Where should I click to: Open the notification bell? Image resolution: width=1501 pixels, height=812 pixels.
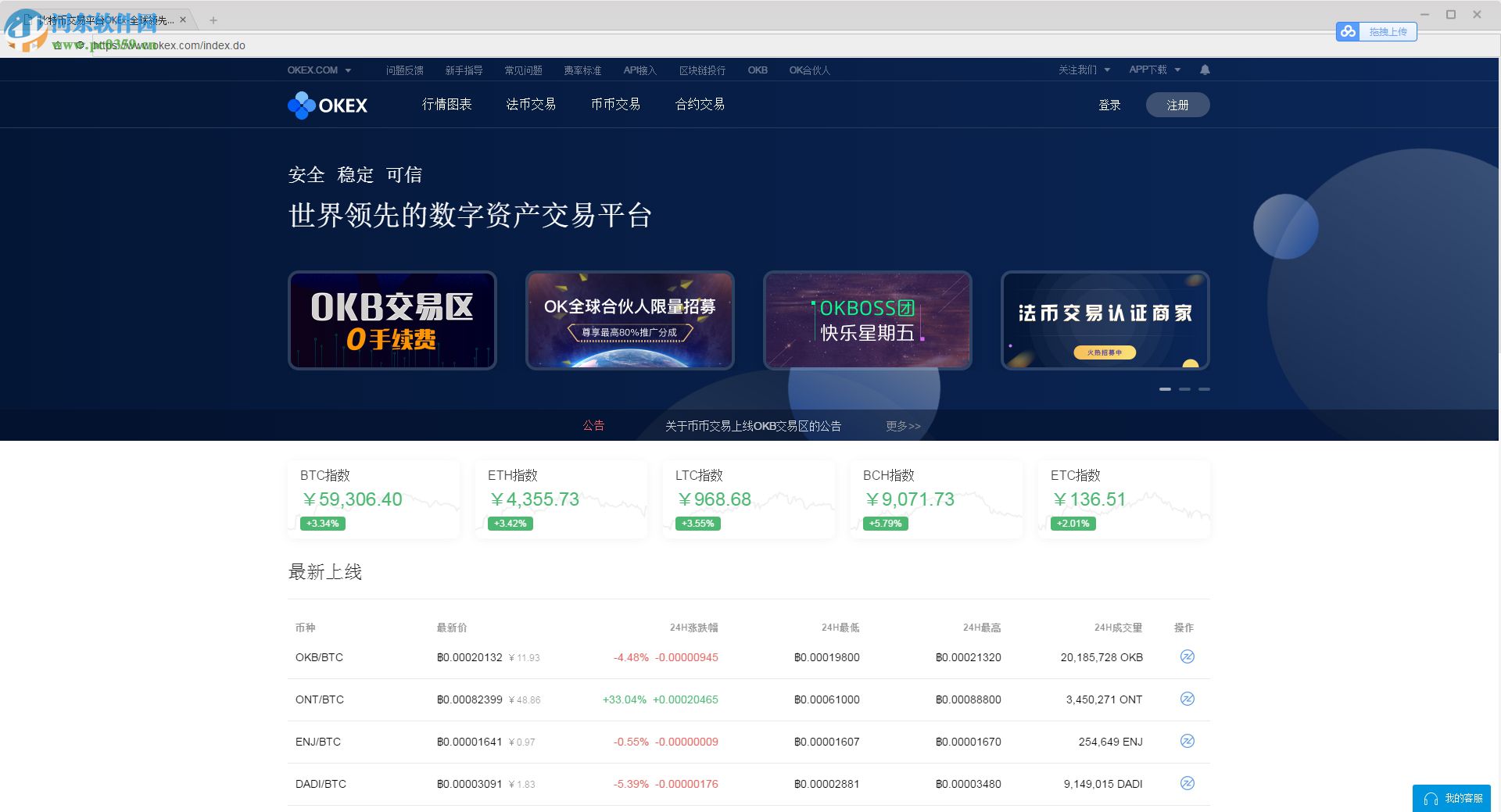coord(1205,70)
